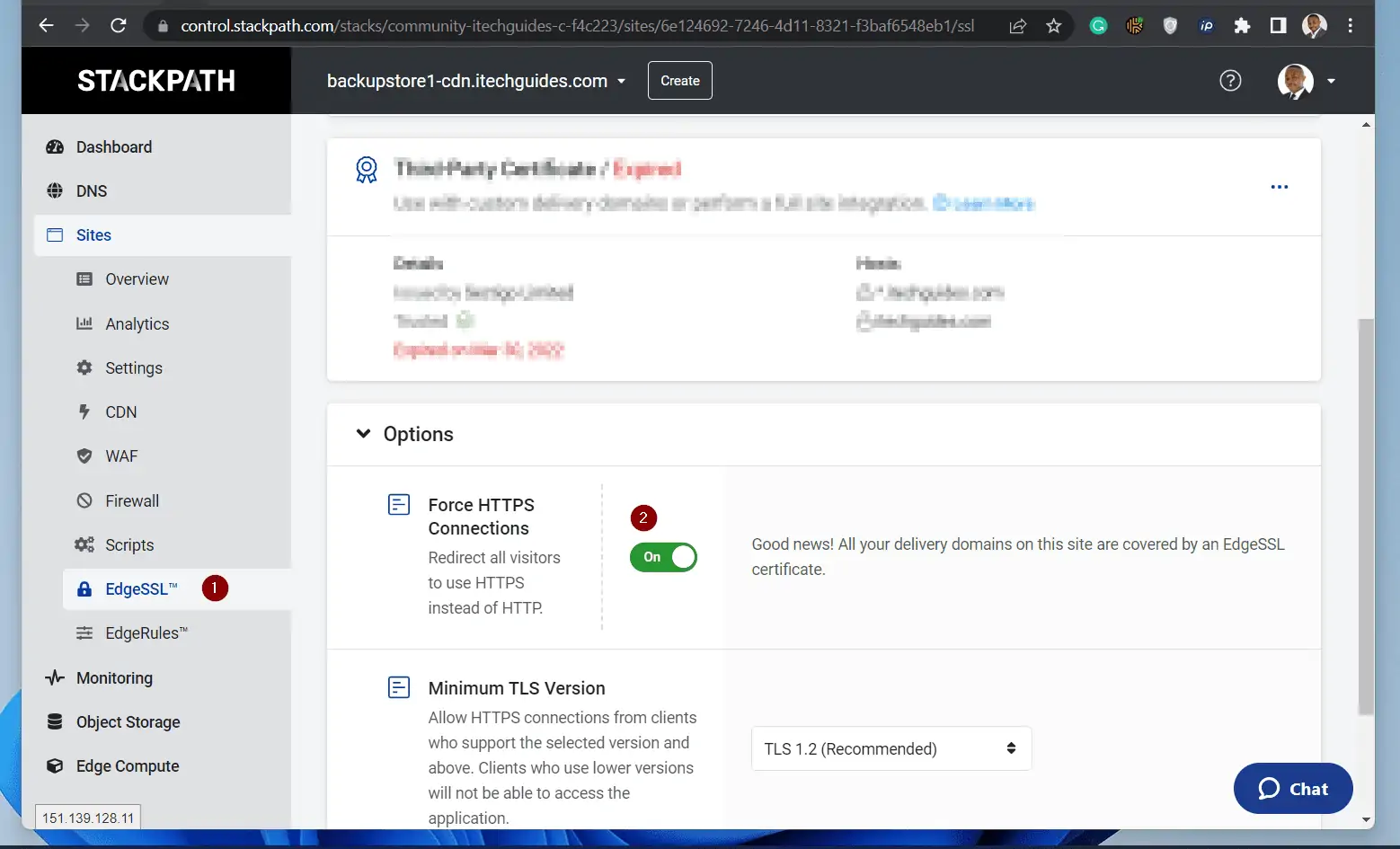Viewport: 1400px width, 849px height.
Task: Click the Force HTTPS document icon
Action: [x=399, y=505]
